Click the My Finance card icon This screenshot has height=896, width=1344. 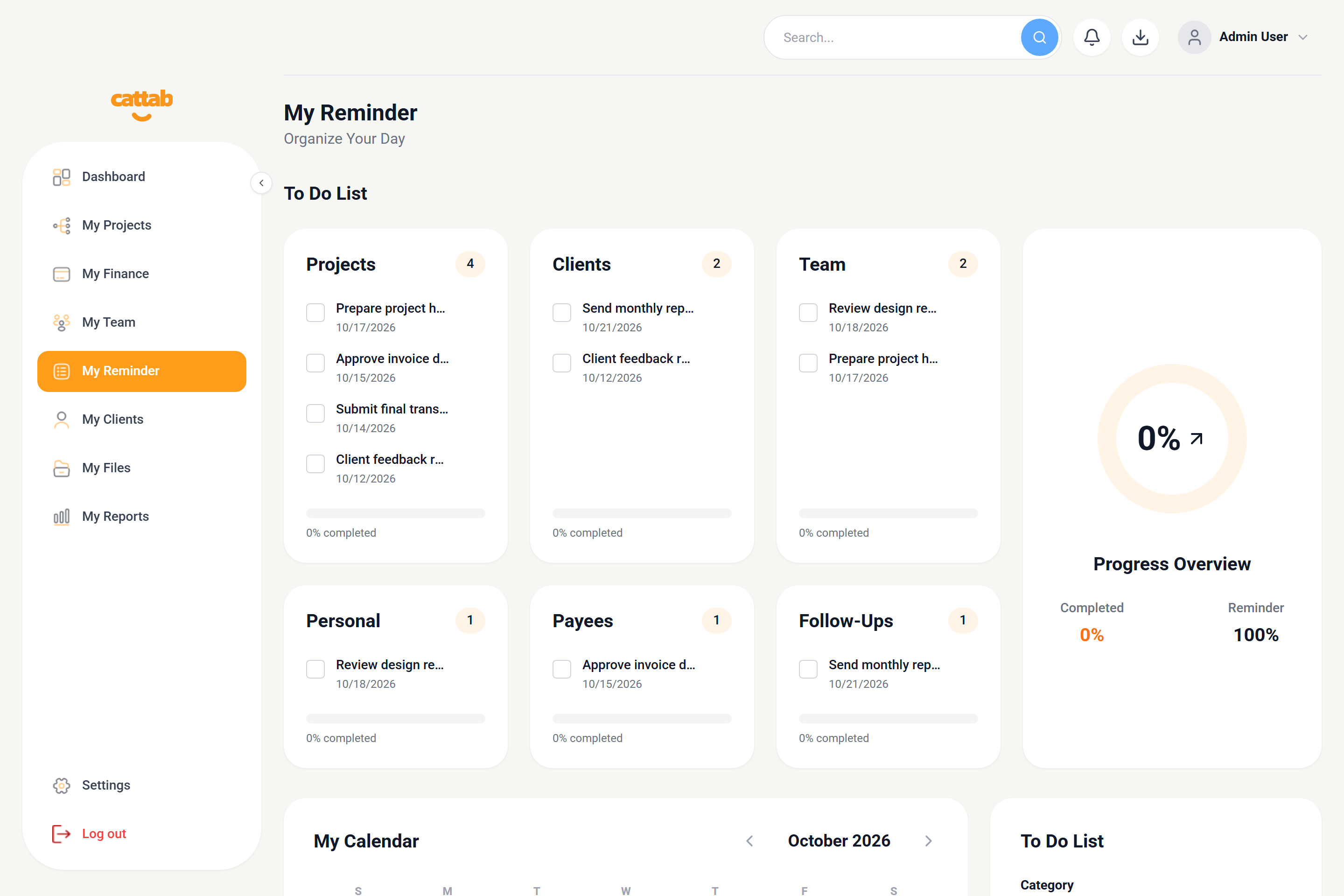(61, 274)
